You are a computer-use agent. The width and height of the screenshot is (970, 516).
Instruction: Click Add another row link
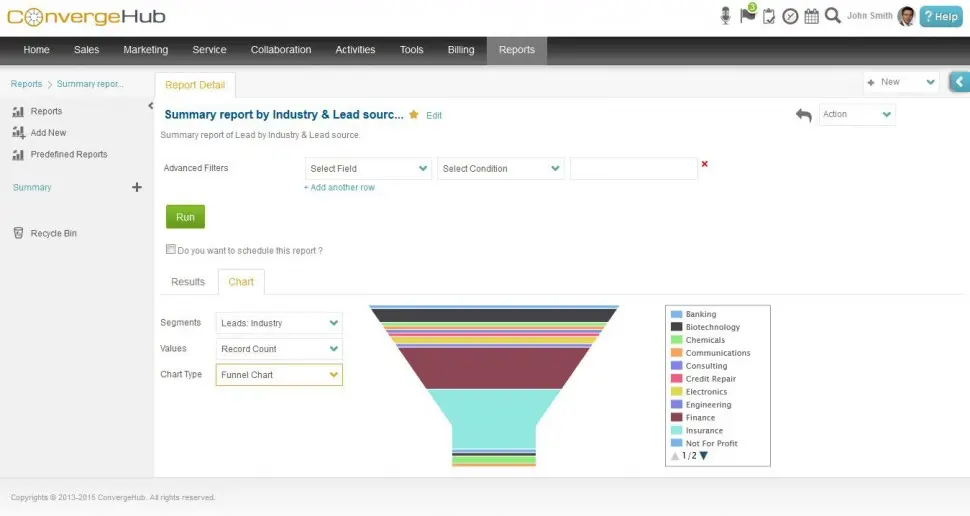pos(339,187)
